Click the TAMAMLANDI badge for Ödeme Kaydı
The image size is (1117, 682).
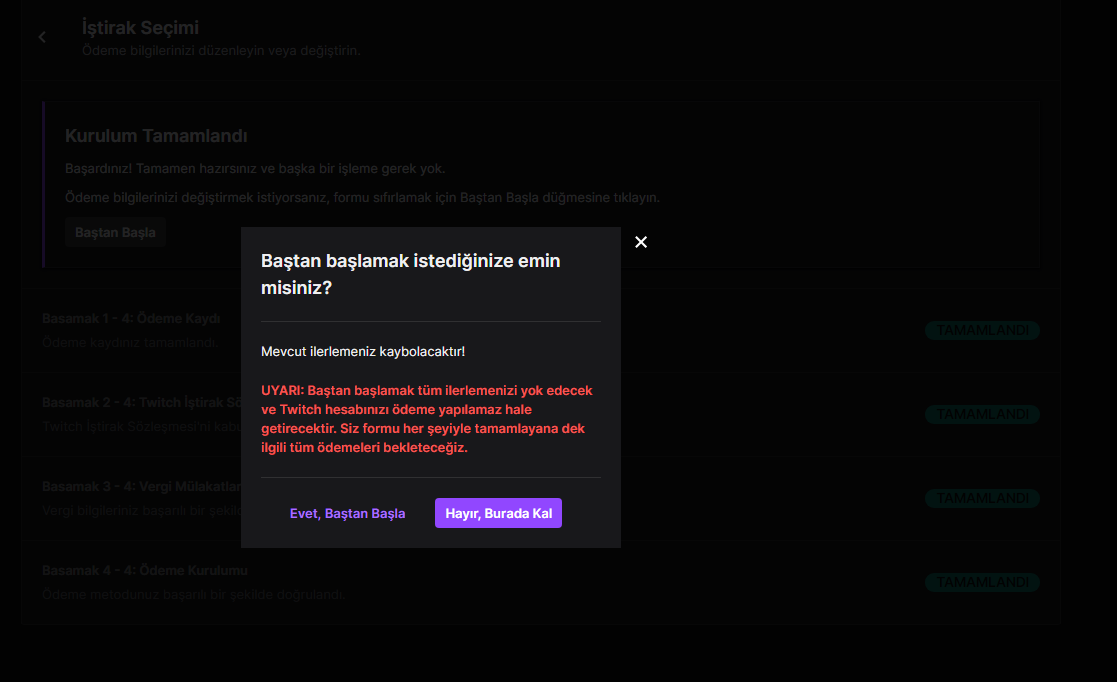pos(982,330)
